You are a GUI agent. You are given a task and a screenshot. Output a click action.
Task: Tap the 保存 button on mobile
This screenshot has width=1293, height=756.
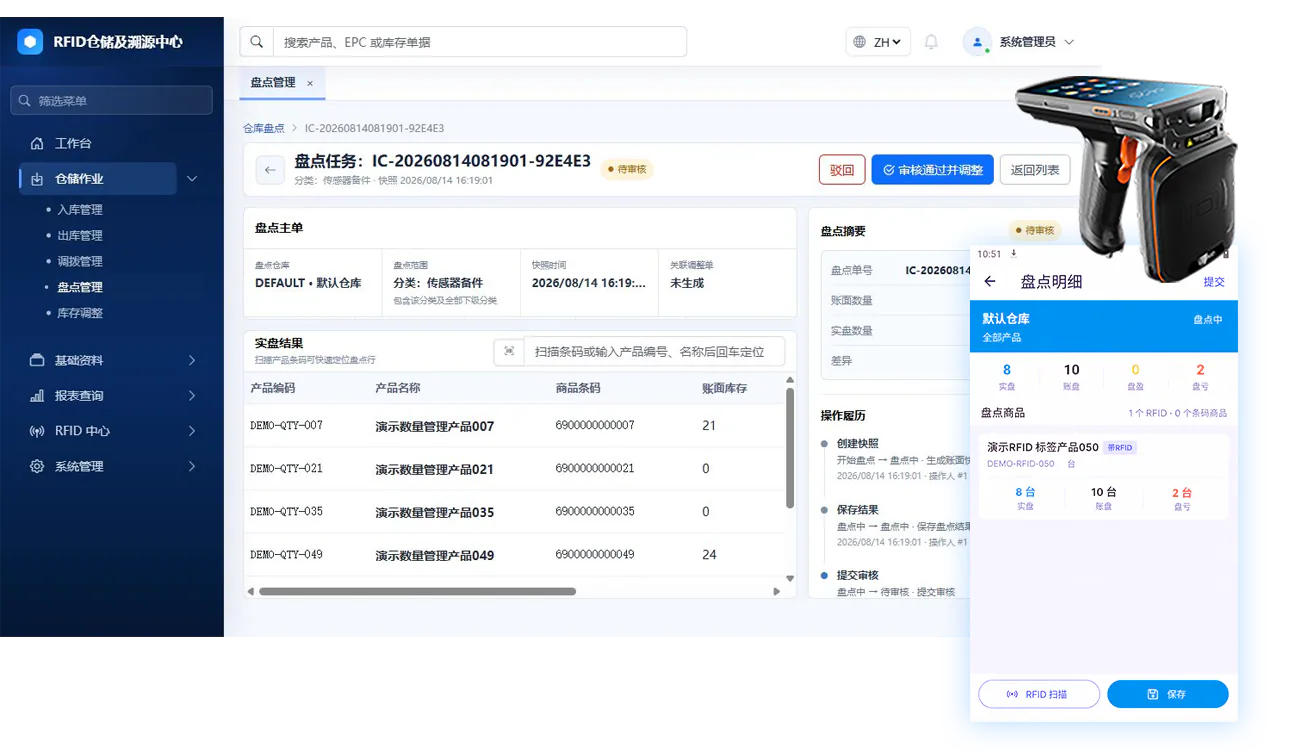point(1168,694)
